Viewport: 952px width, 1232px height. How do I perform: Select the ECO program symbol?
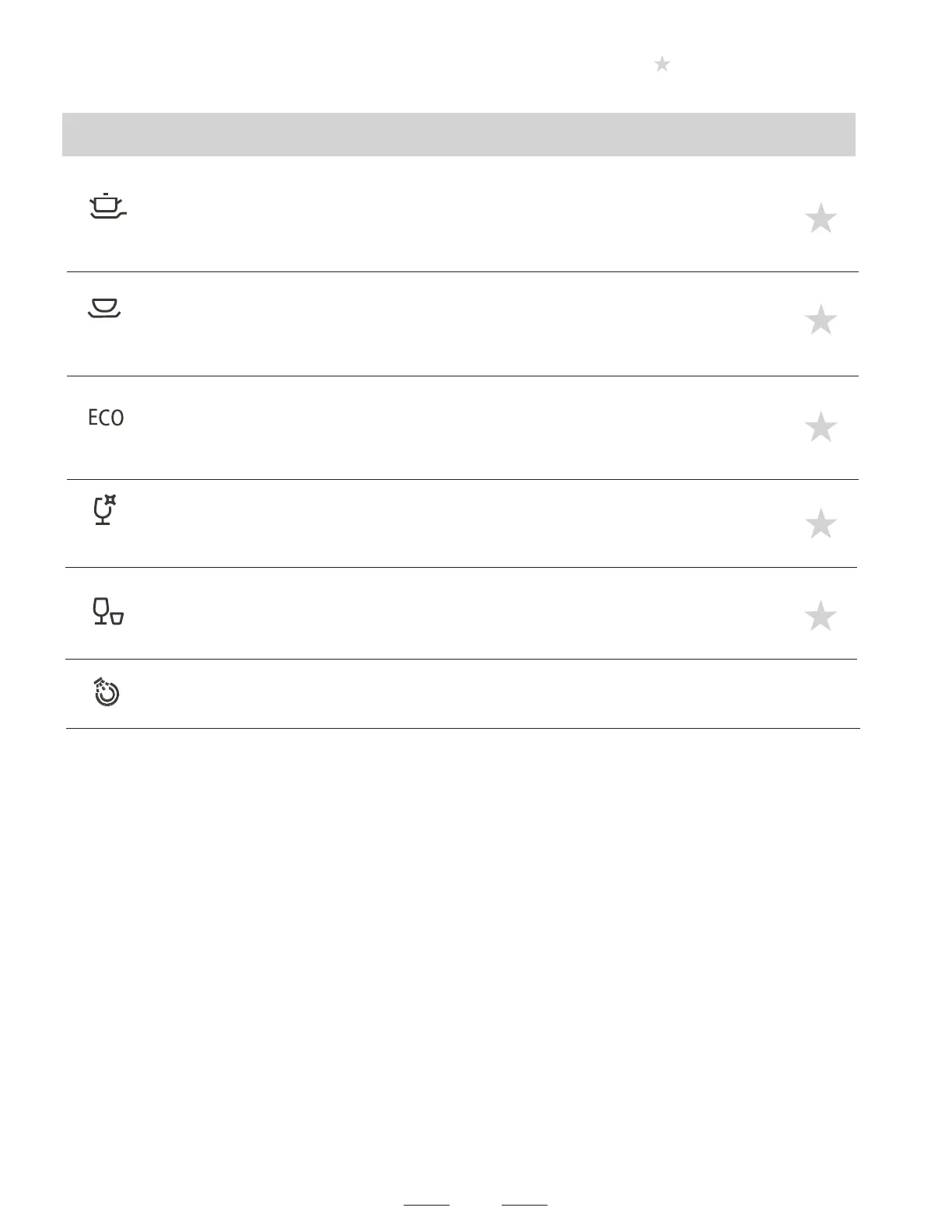click(106, 418)
